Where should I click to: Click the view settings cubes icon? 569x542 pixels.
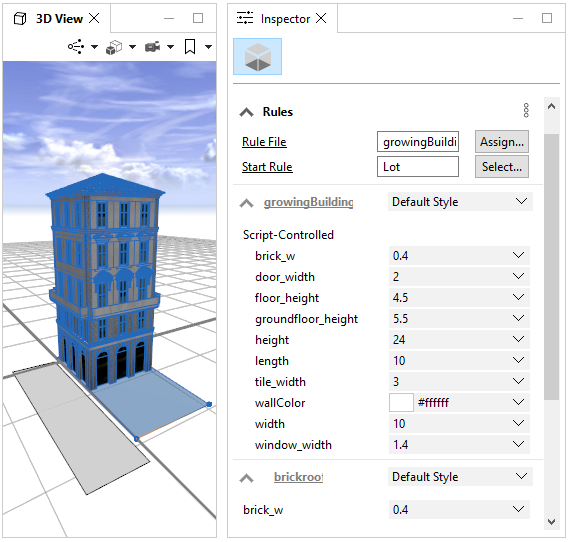(114, 47)
